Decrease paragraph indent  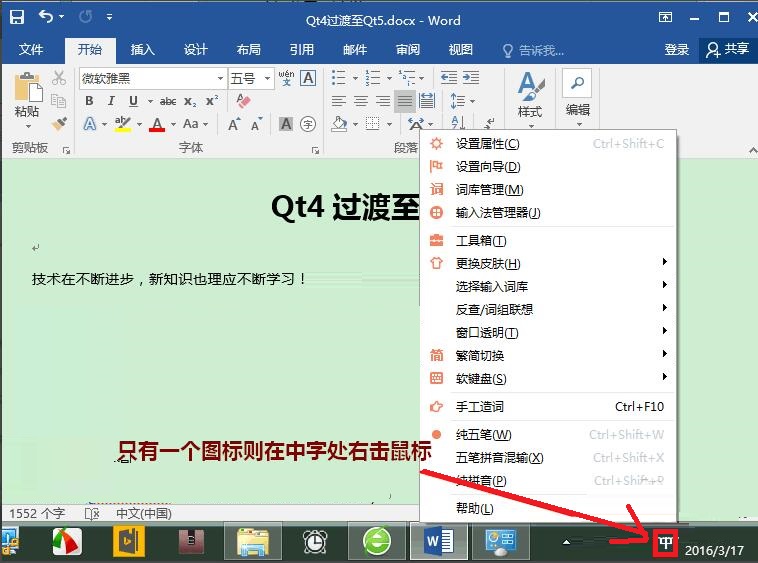tap(449, 77)
